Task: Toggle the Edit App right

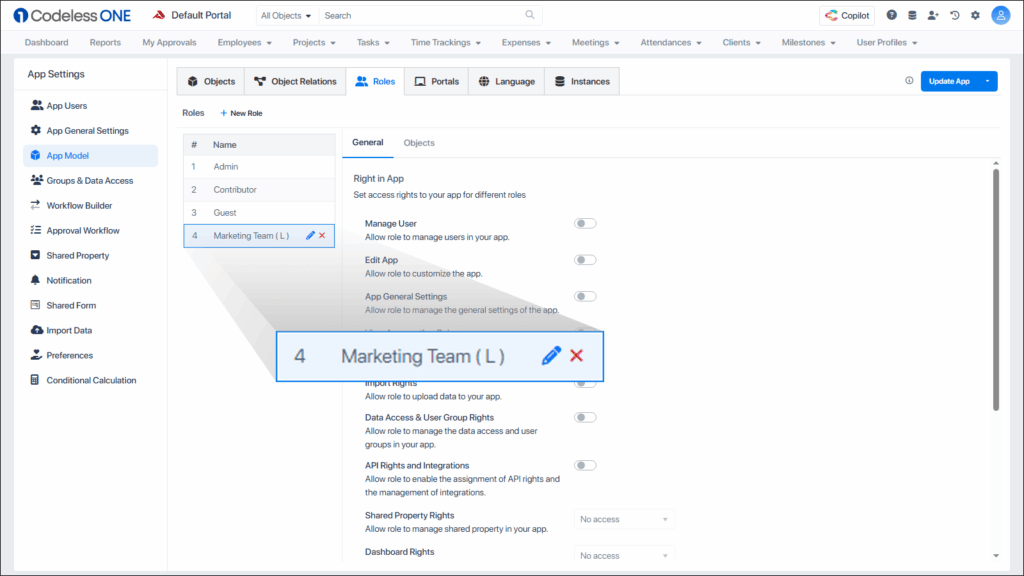Action: tap(585, 260)
